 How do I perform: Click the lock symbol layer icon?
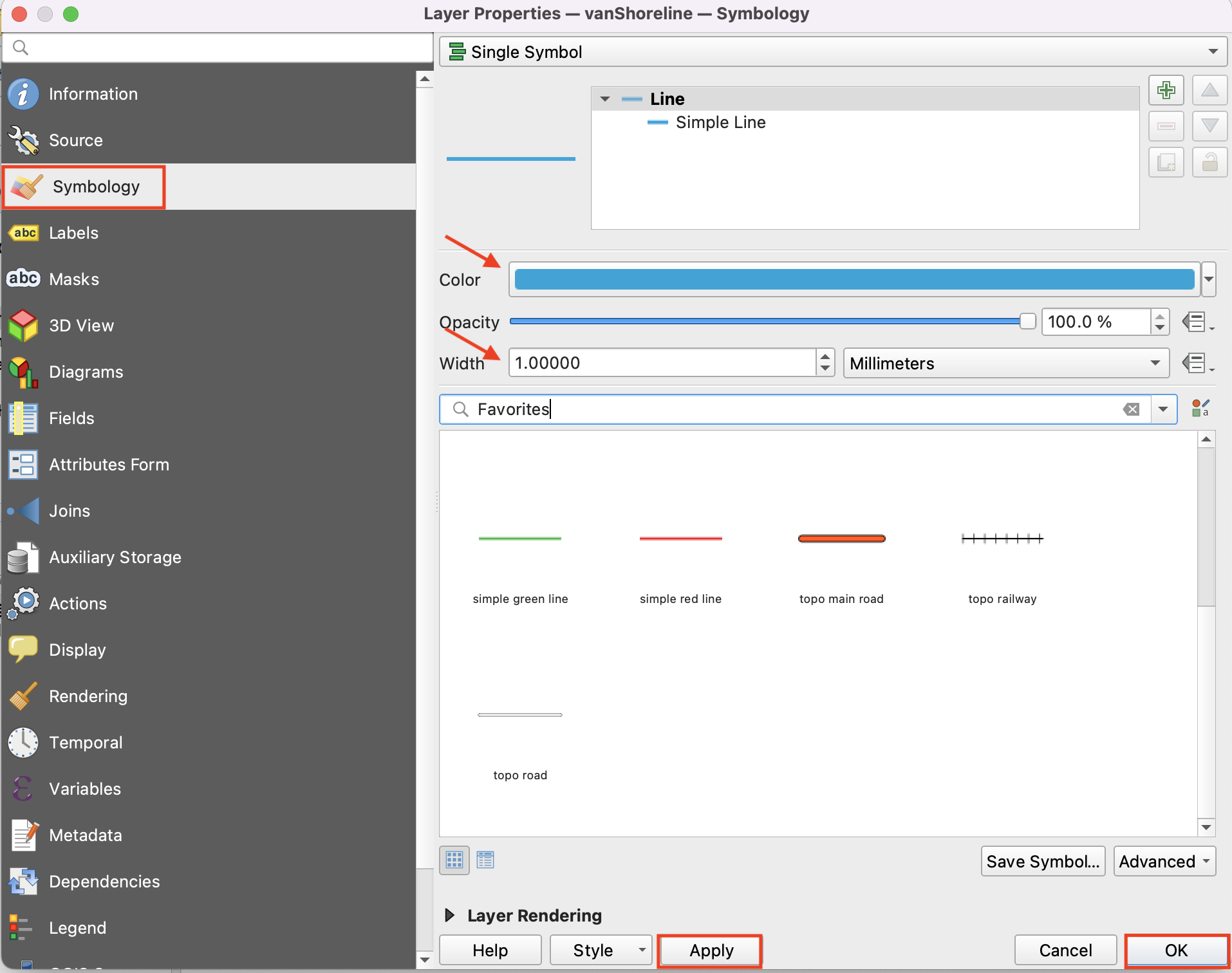[1209, 162]
